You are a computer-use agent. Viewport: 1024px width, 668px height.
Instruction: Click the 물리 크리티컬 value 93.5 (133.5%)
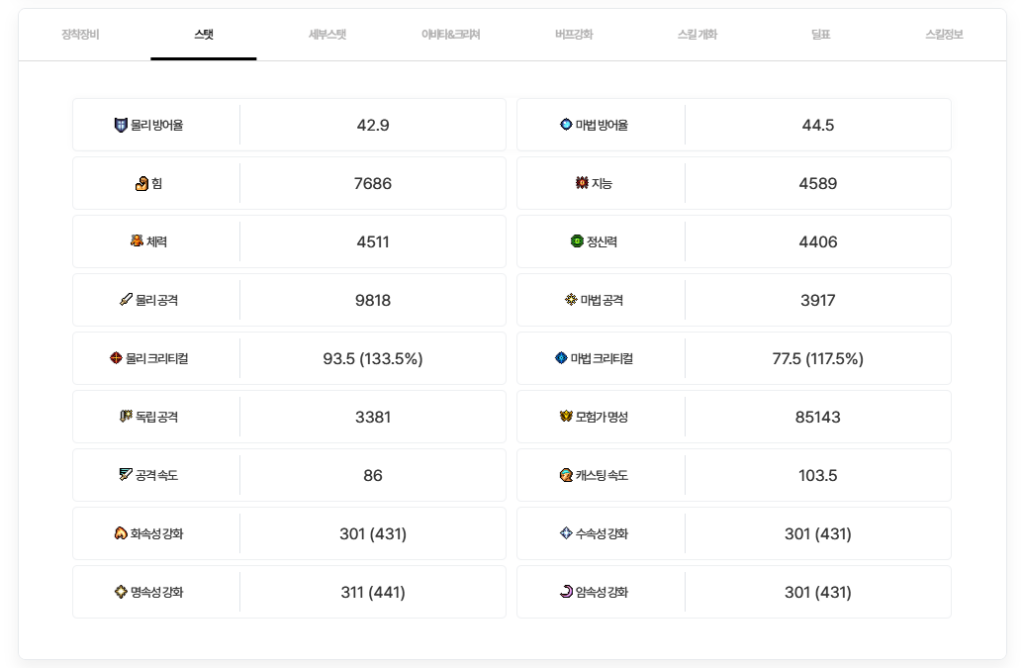373,359
